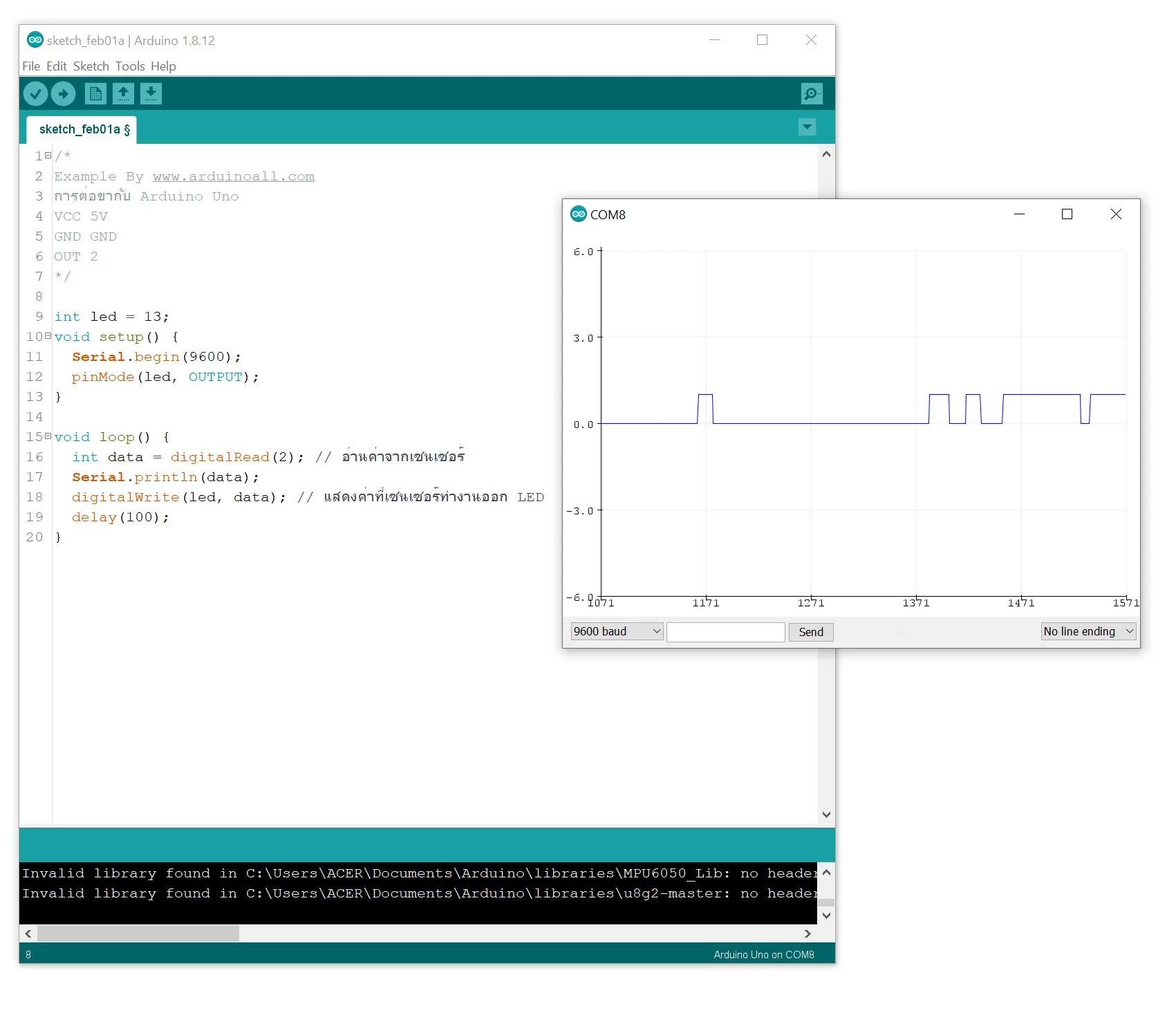Click the console scroll-up arrow

tap(826, 873)
